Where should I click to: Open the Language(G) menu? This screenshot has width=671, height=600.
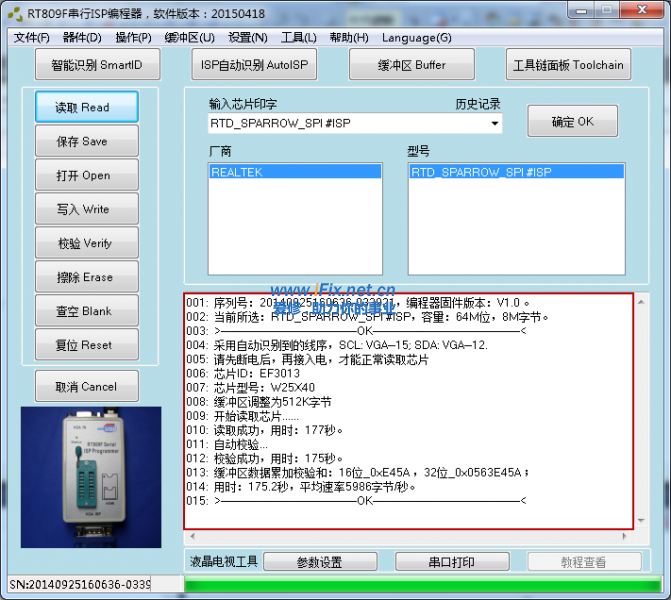point(416,38)
